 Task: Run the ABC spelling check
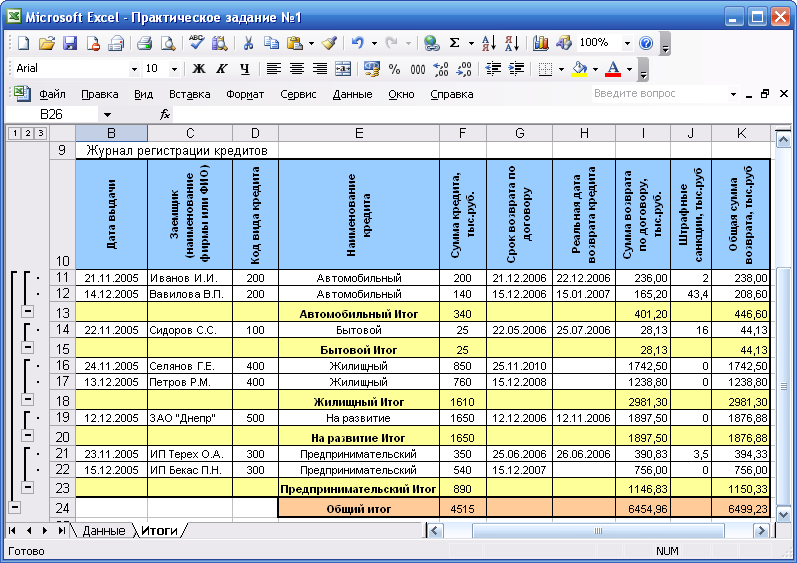(x=196, y=43)
